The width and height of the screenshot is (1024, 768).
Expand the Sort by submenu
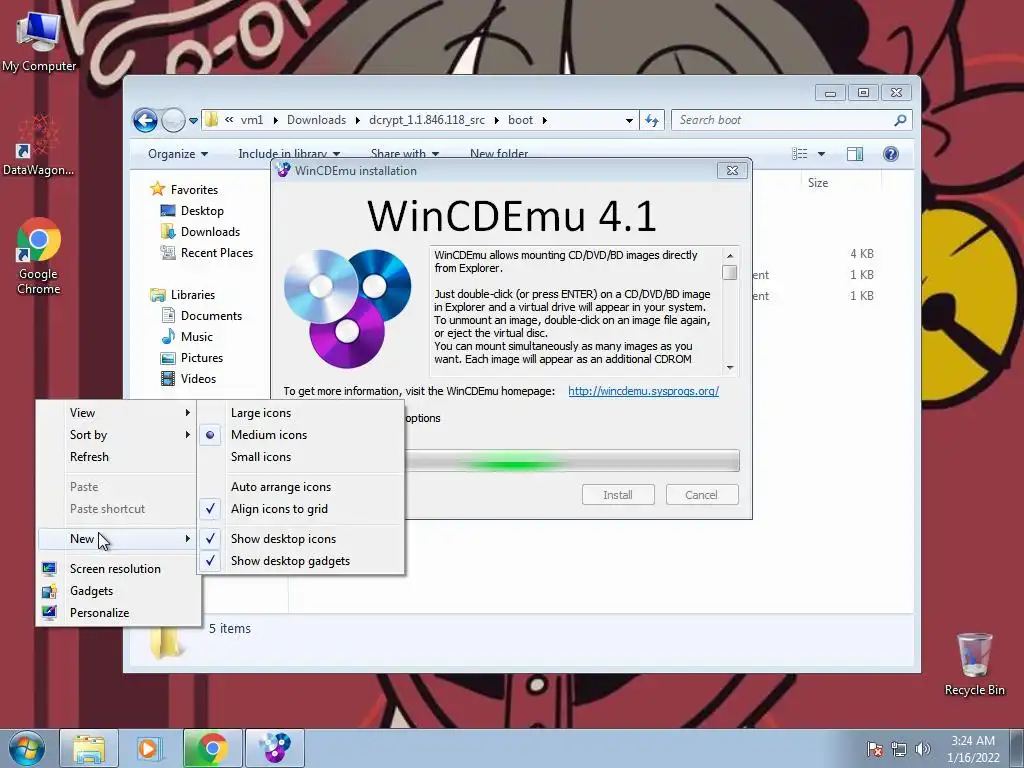[x=118, y=435]
